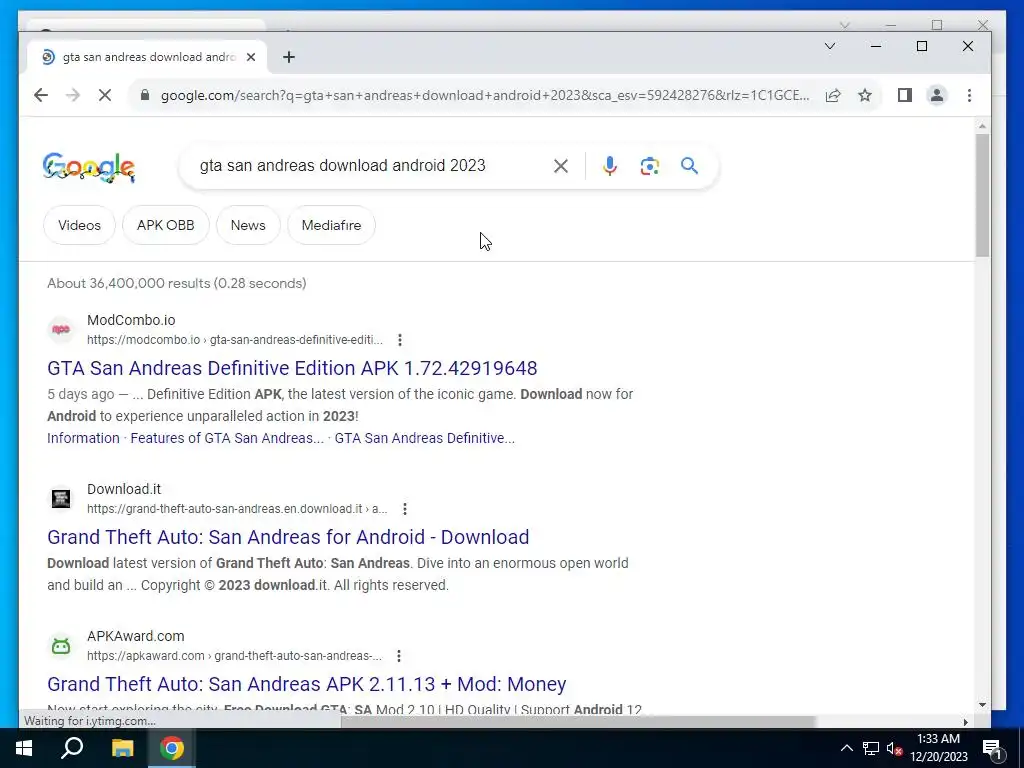Click the vertical scrollbar thumb
Screen dimensions: 1024x768
coord(983,195)
